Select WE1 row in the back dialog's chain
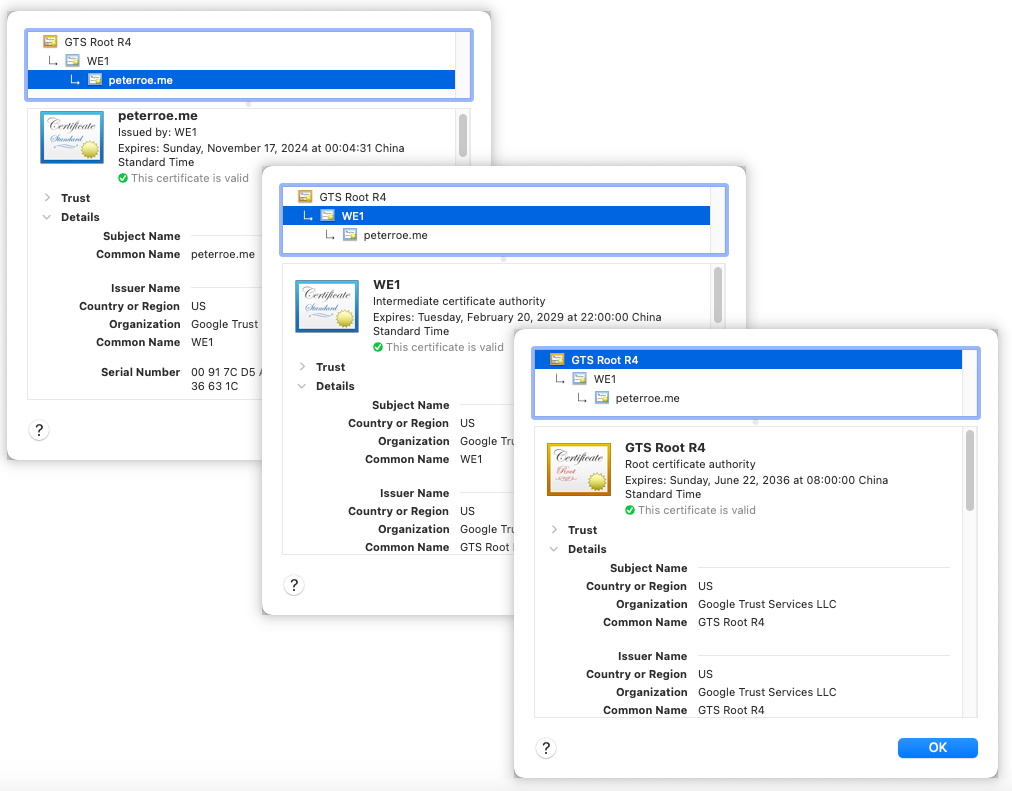Image resolution: width=1012 pixels, height=791 pixels. tap(98, 61)
